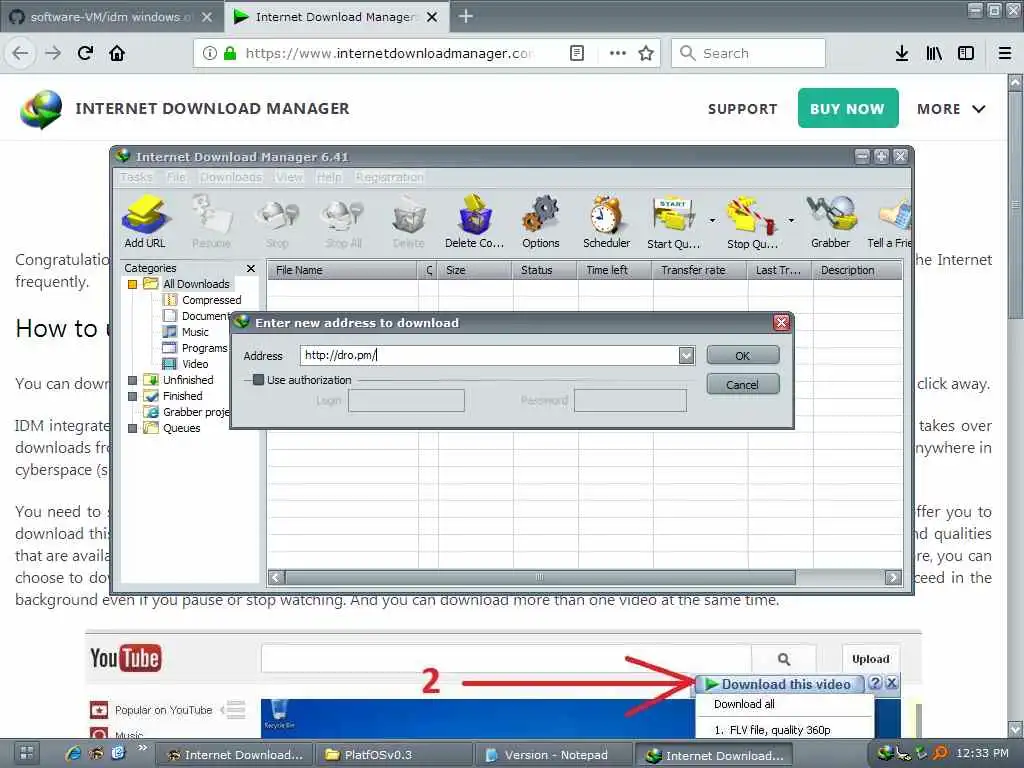Image resolution: width=1024 pixels, height=768 pixels.
Task: Click the Tell a Friend icon
Action: [889, 222]
